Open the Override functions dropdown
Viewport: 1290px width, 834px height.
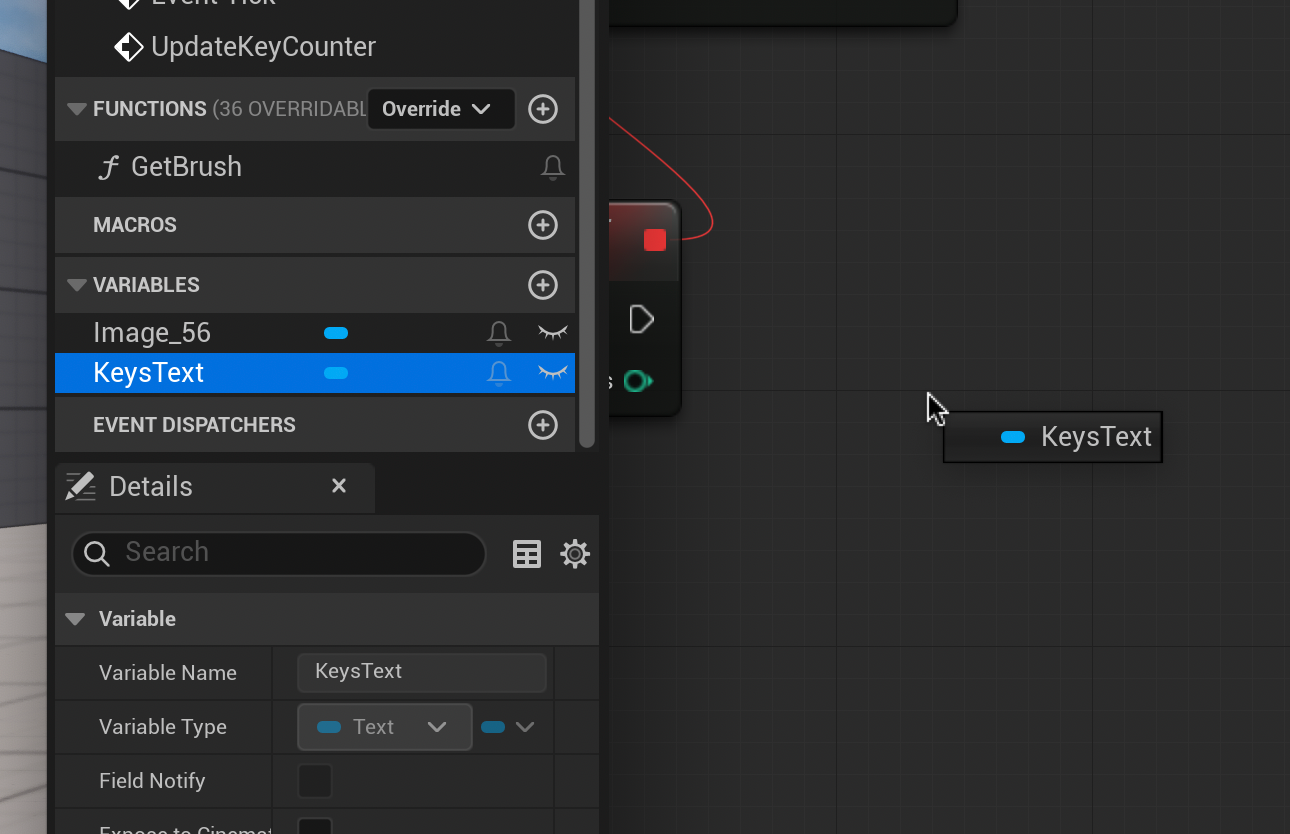pyautogui.click(x=440, y=109)
